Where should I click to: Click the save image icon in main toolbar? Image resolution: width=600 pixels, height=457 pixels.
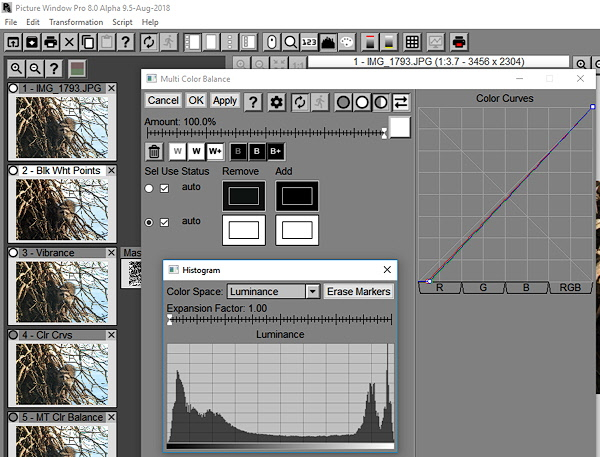click(32, 42)
